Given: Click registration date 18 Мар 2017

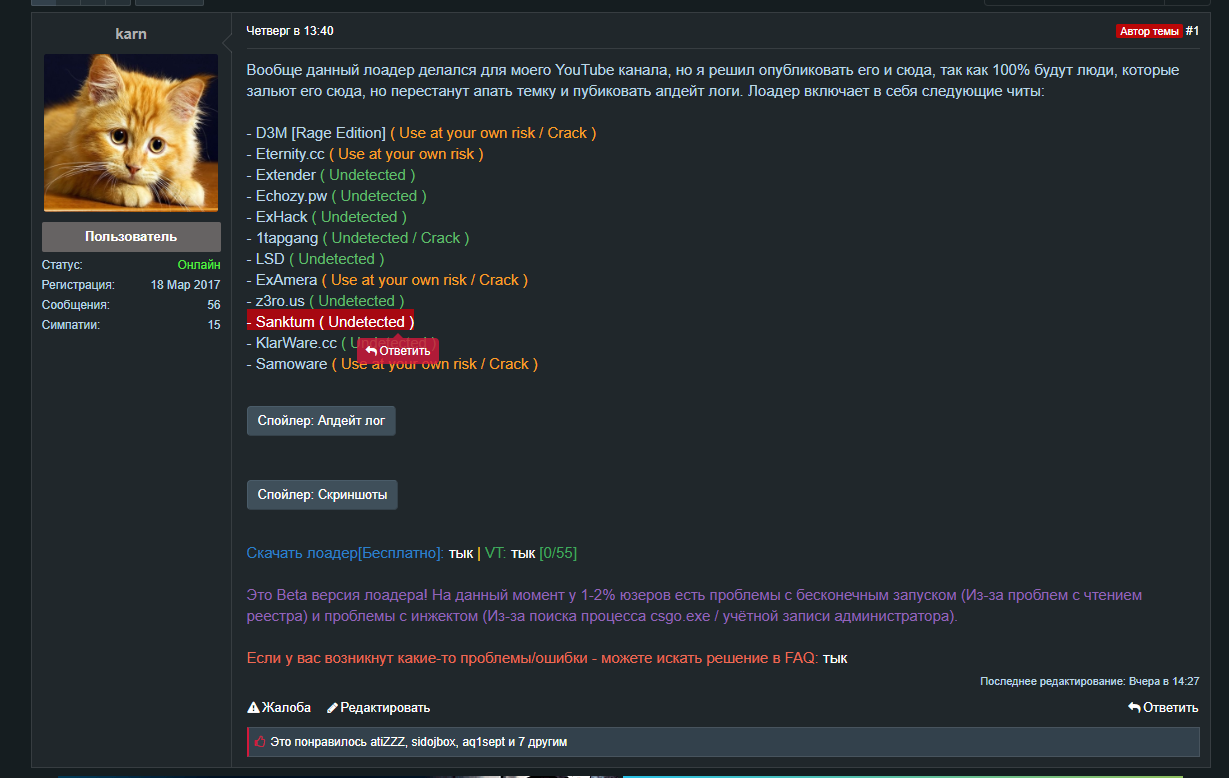Looking at the screenshot, I should (x=186, y=285).
